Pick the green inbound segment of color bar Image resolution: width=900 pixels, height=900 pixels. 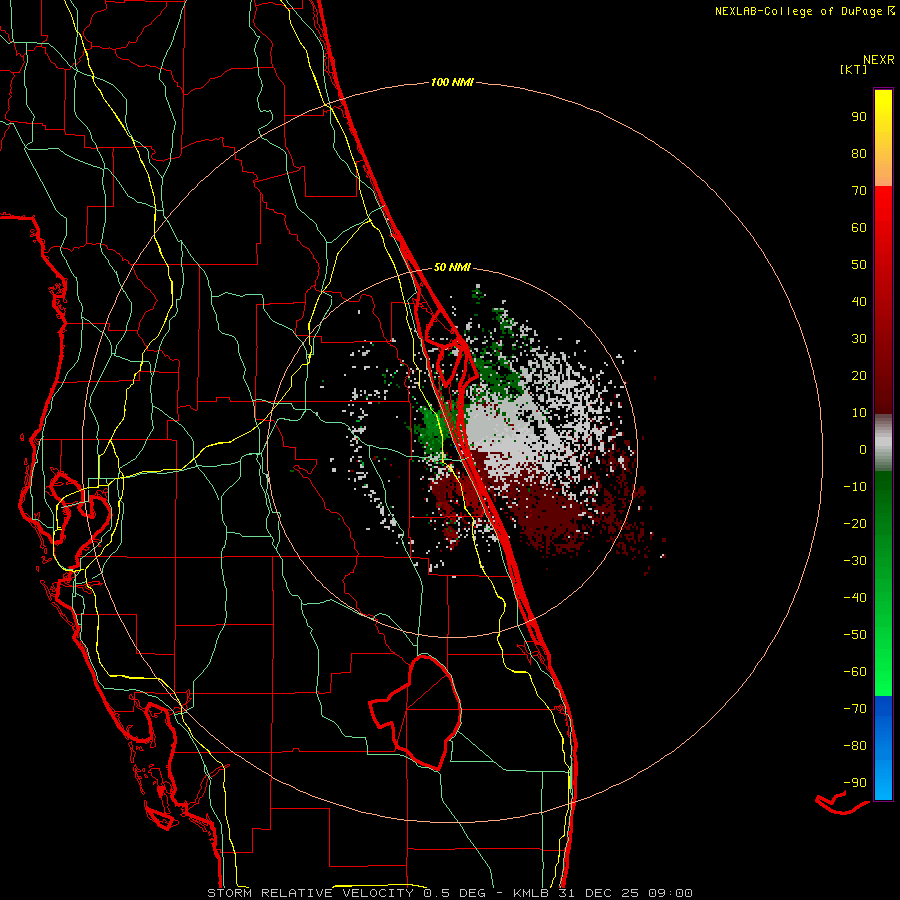[x=883, y=584]
